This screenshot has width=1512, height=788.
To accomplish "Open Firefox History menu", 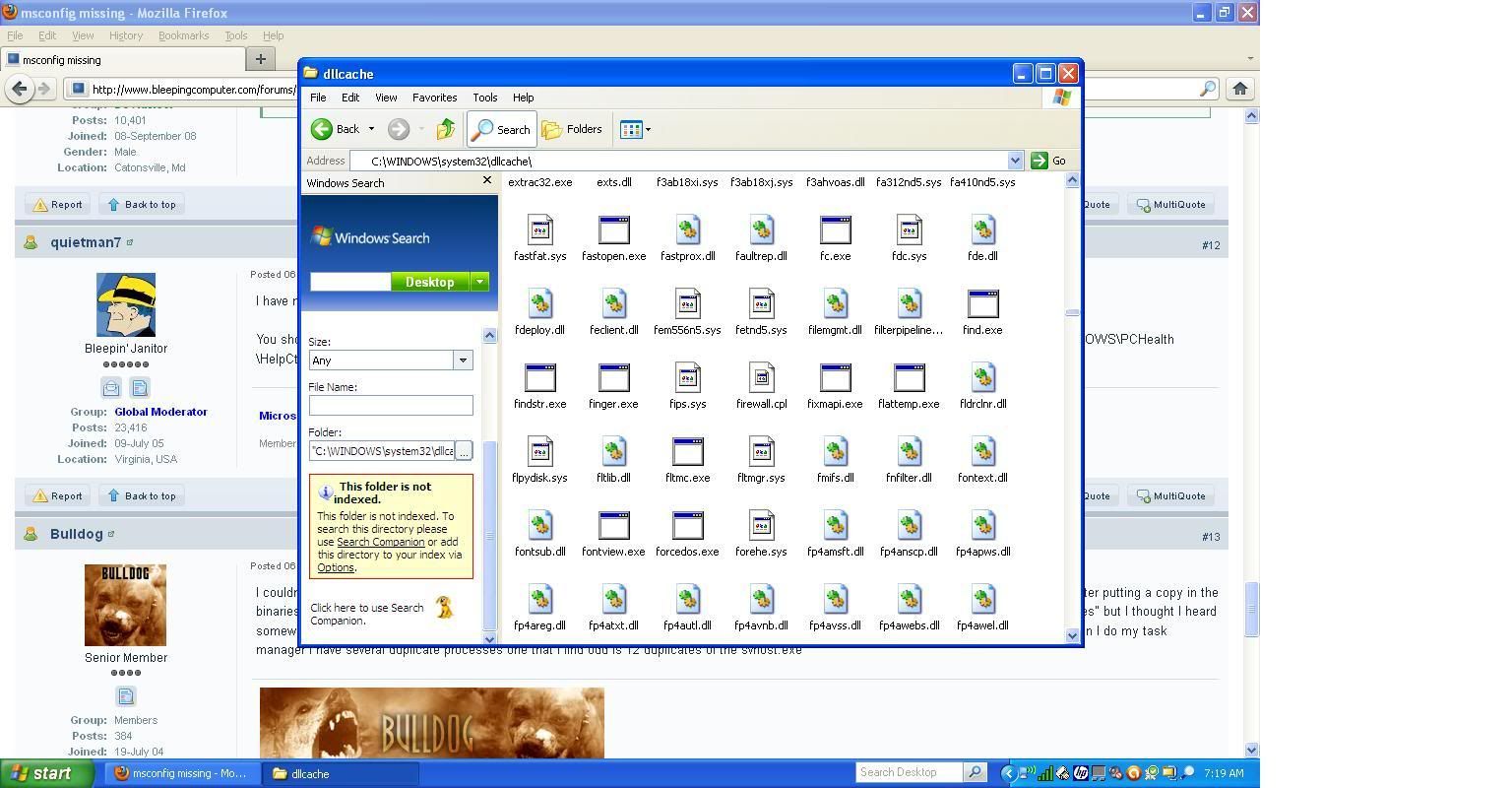I will coord(125,35).
